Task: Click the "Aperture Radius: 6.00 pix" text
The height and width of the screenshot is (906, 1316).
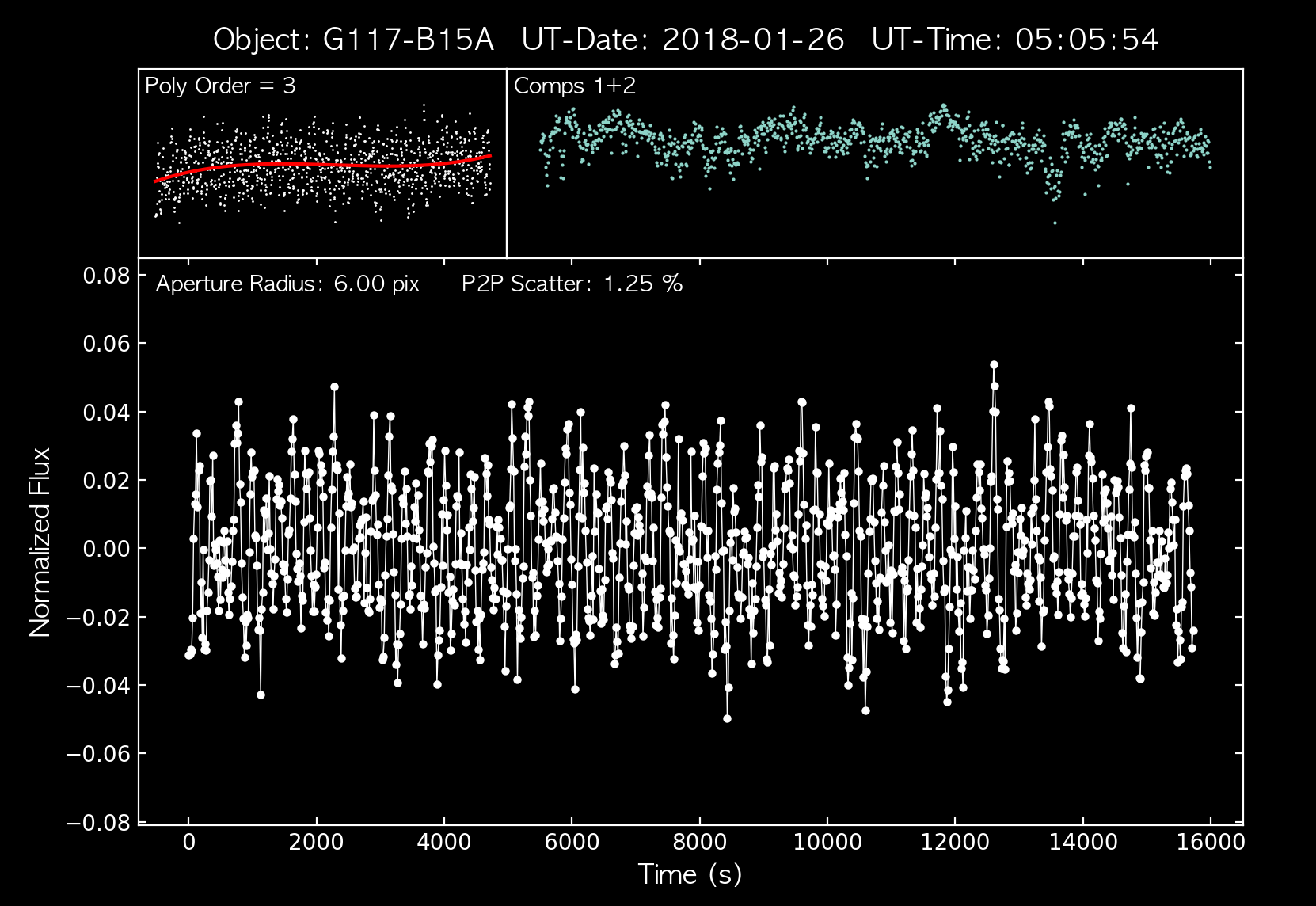Action: coord(287,284)
